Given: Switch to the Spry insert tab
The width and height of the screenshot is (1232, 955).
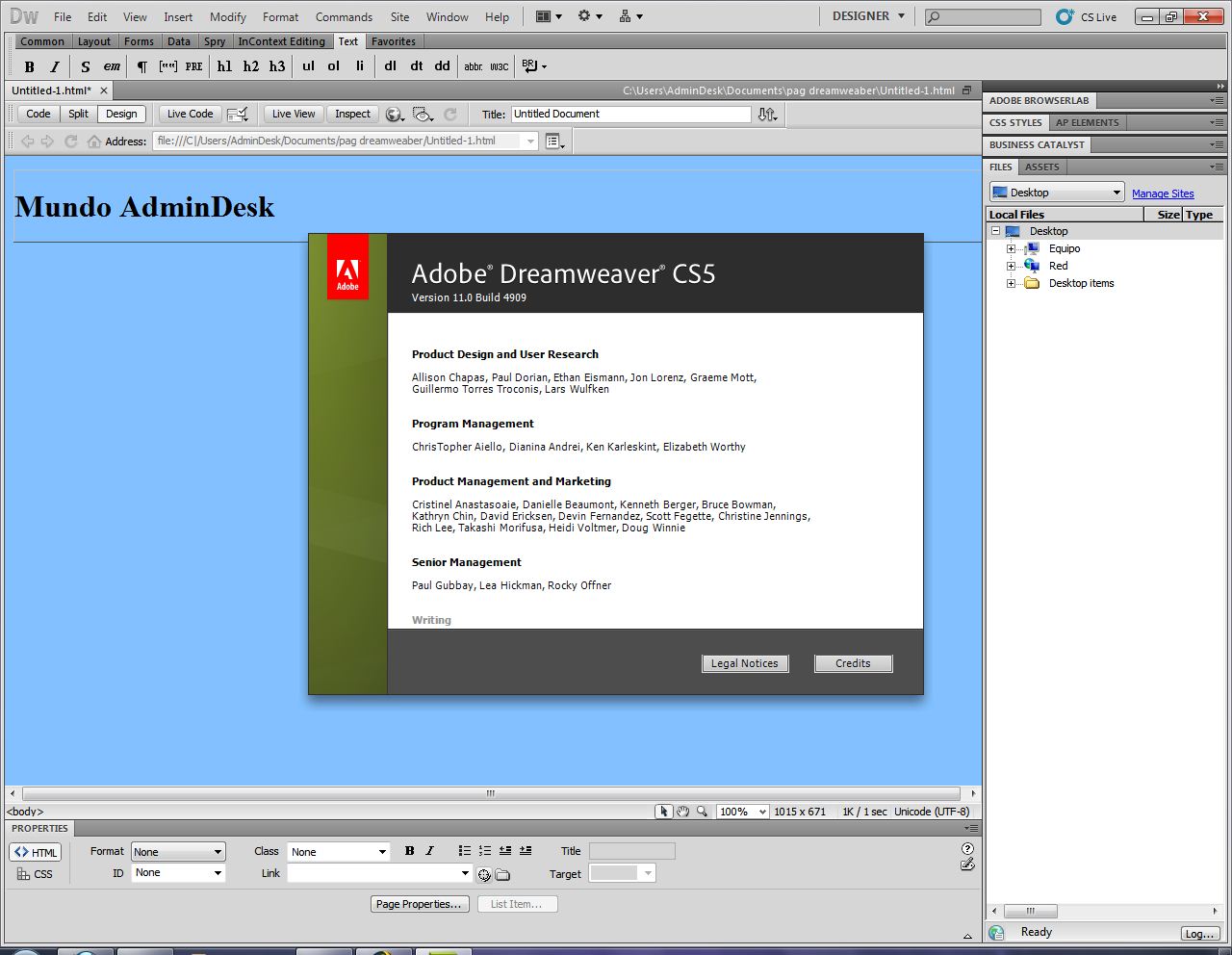Looking at the screenshot, I should click(215, 41).
